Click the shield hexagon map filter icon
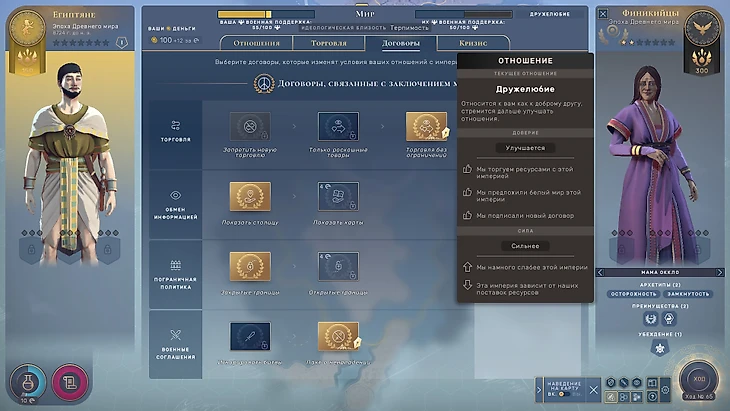730x411 pixels. [611, 383]
